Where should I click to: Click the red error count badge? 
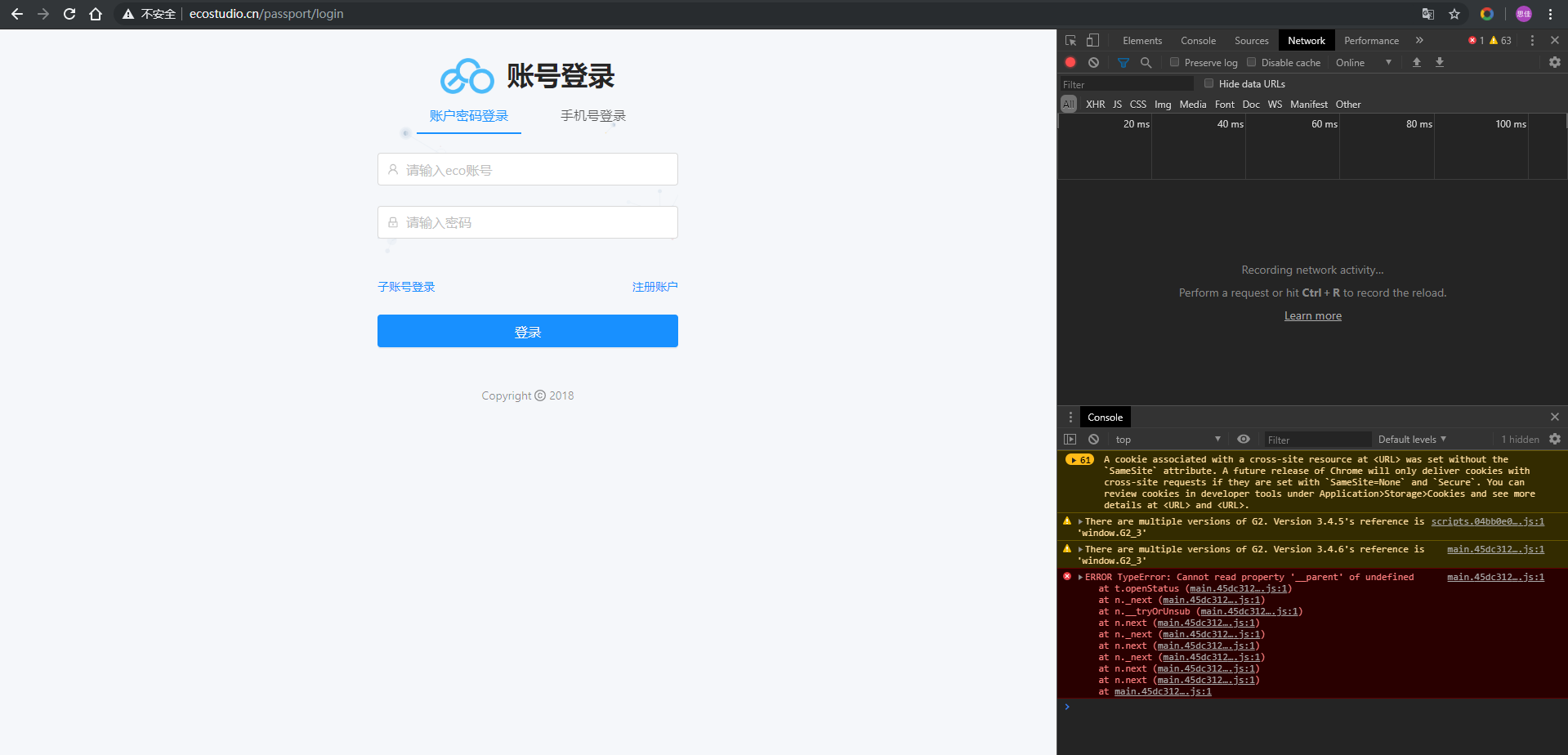tap(1476, 40)
